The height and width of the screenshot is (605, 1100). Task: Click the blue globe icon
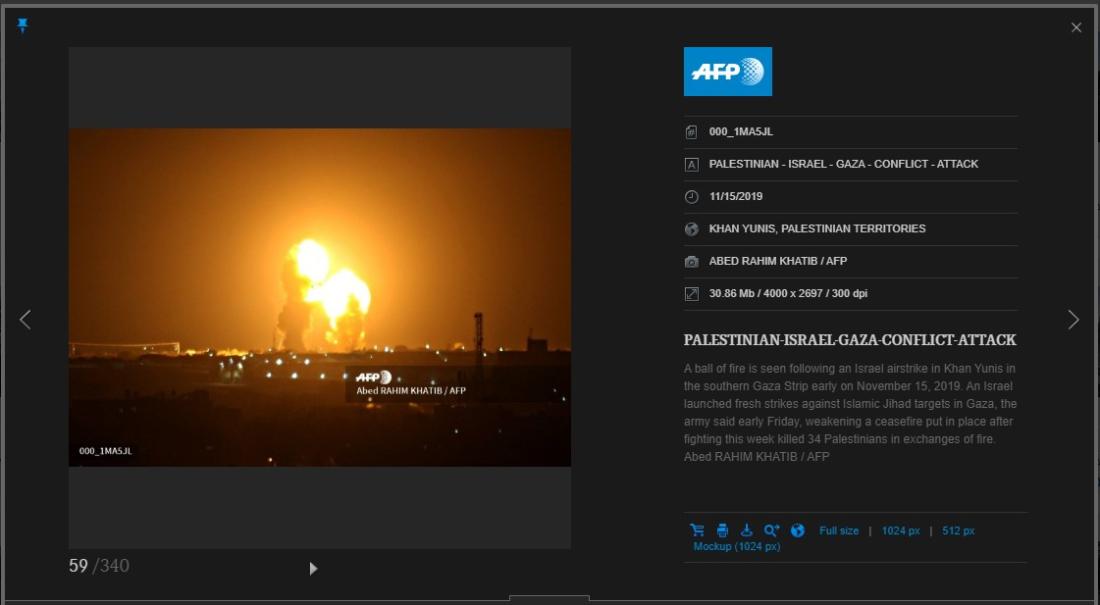coord(798,530)
